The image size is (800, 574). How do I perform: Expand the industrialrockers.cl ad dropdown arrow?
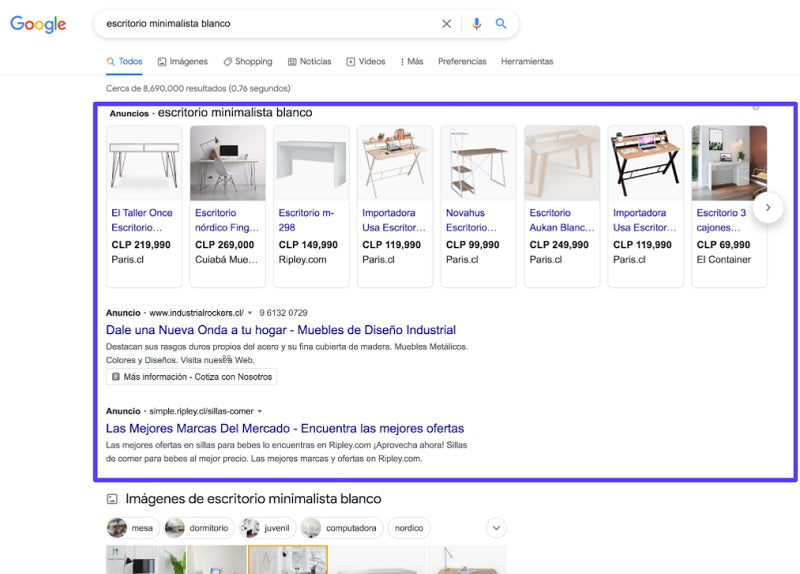point(250,313)
